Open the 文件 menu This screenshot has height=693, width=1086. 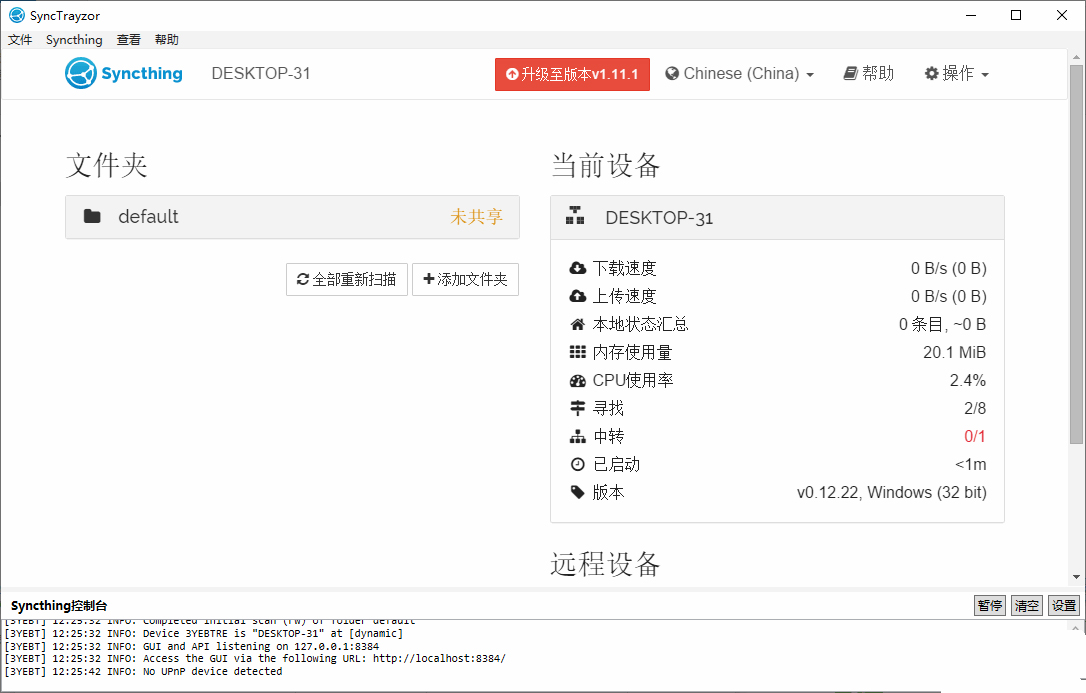[x=20, y=39]
